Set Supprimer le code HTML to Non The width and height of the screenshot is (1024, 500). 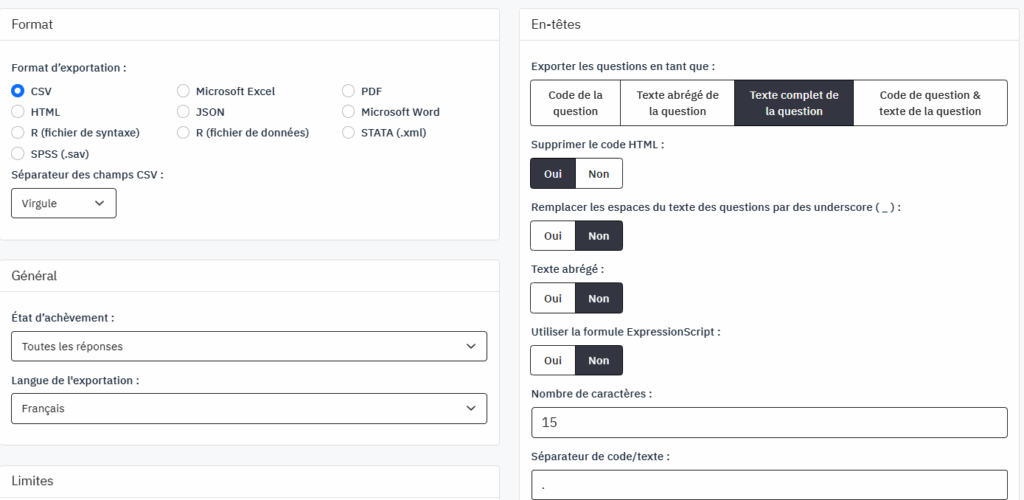click(599, 173)
